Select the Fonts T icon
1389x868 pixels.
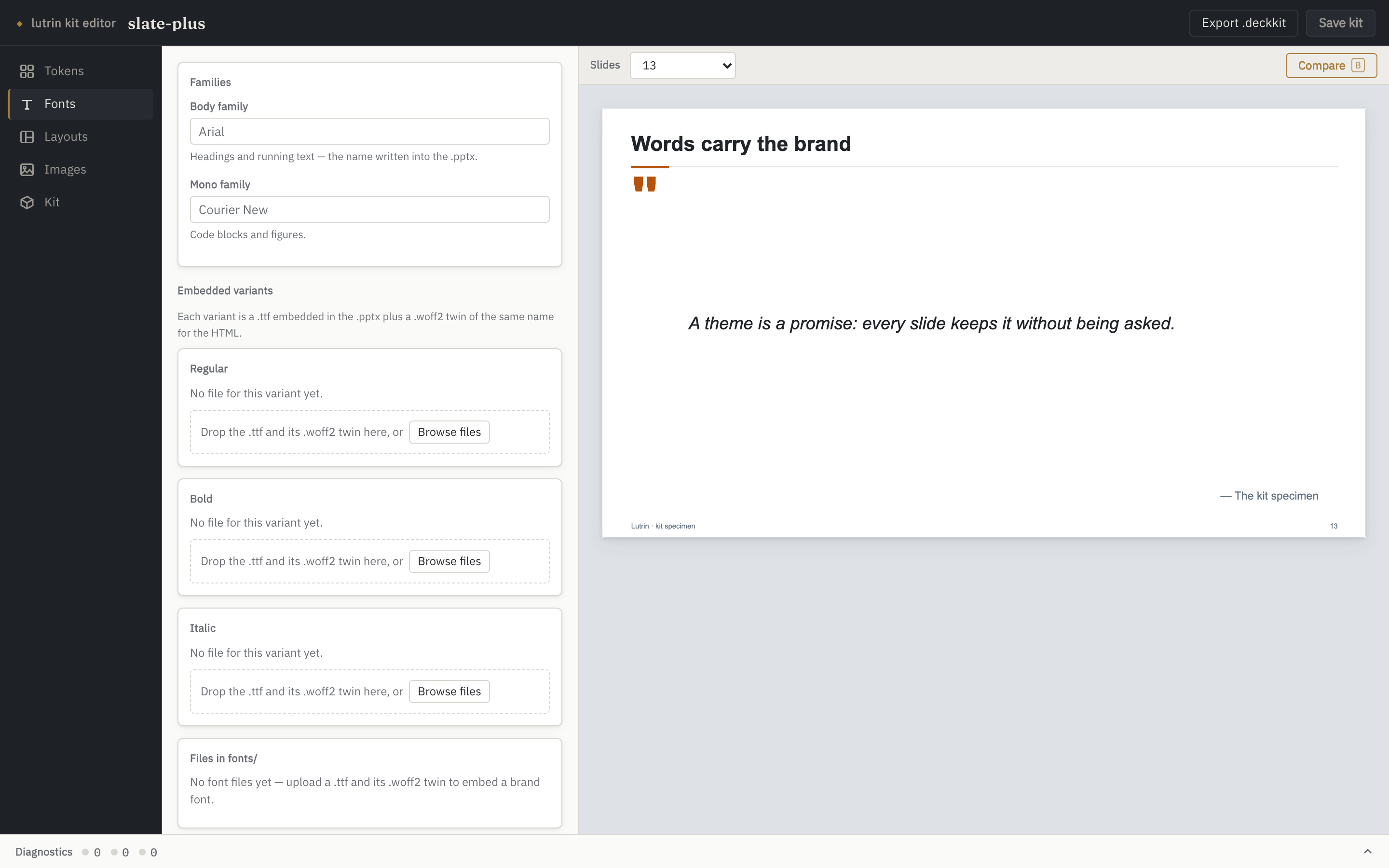click(x=27, y=104)
